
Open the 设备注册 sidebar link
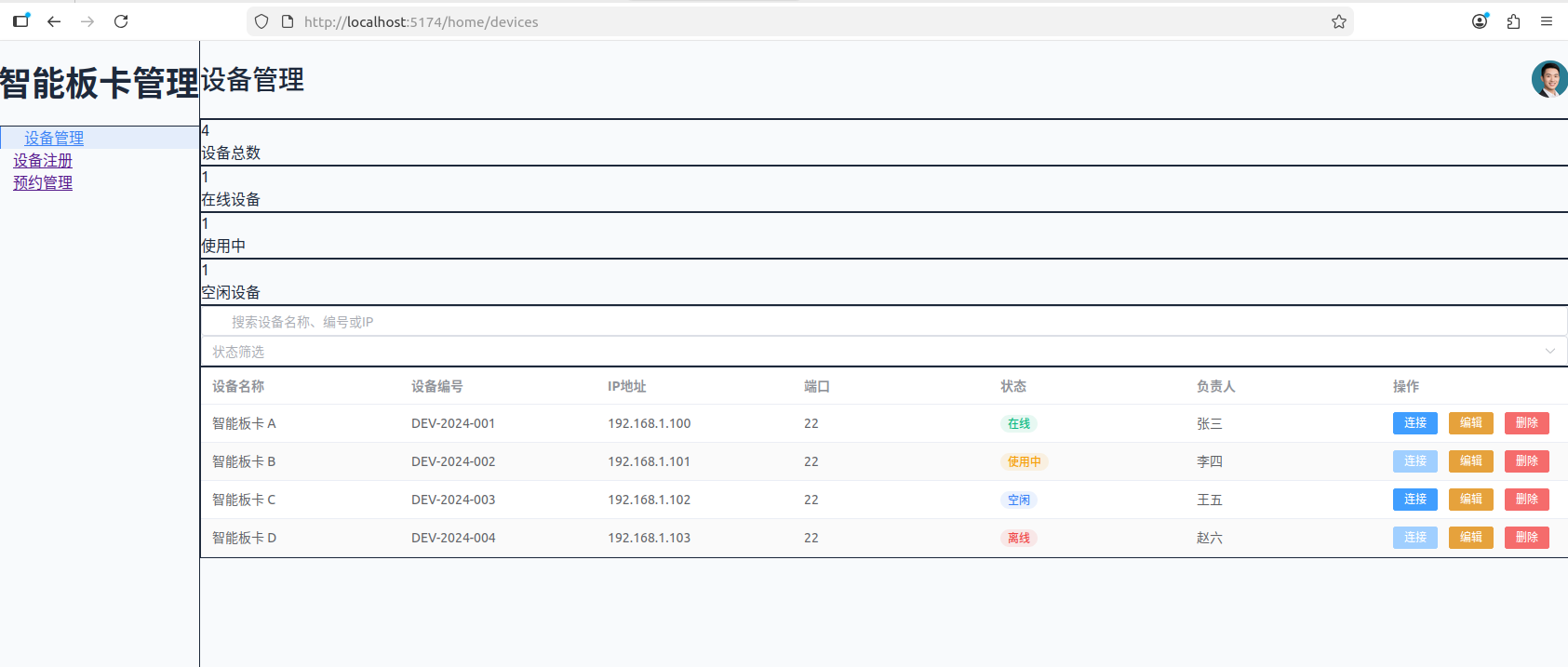click(43, 160)
